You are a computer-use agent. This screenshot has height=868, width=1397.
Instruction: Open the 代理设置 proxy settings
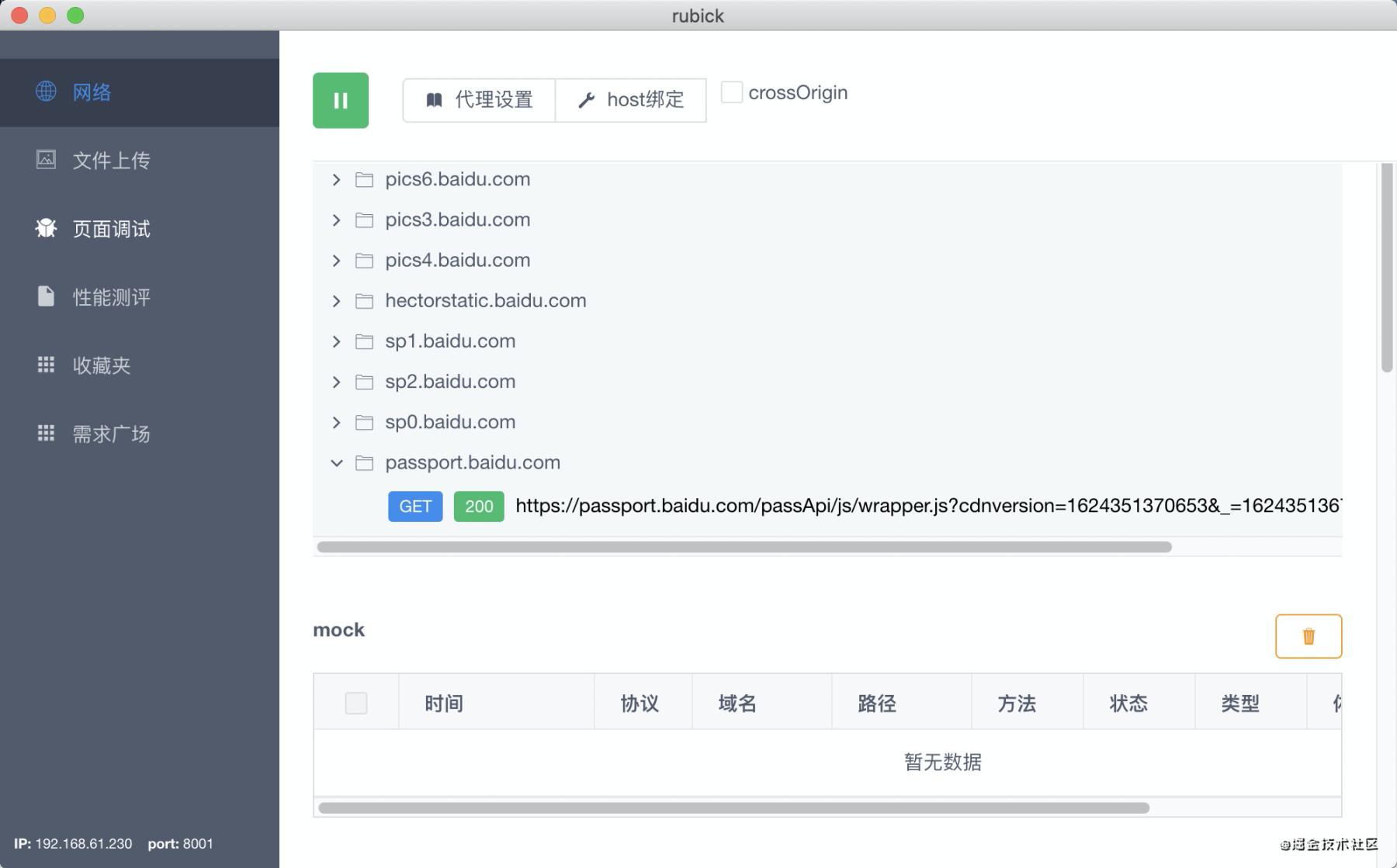(x=479, y=100)
